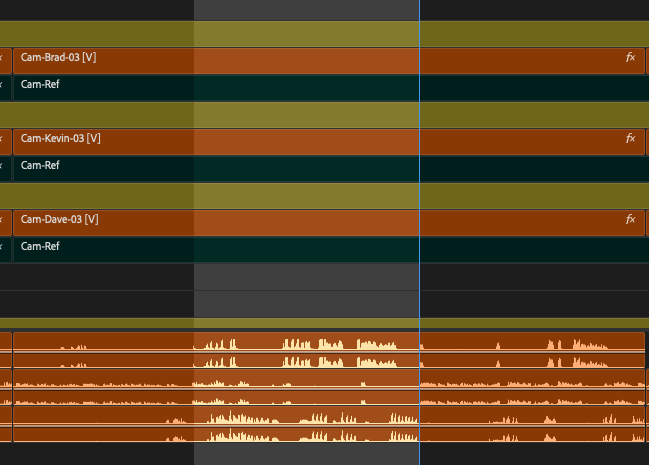The height and width of the screenshot is (465, 649).
Task: Select the Cam-Ref clip below Cam-Kevin-03
Action: 300,167
